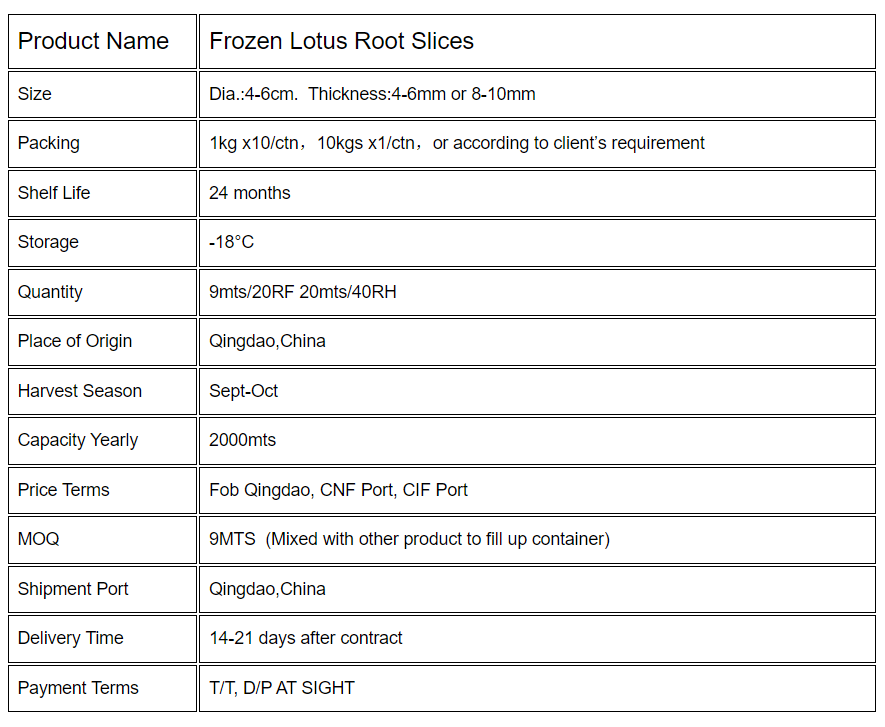Click the 1kg x10/ctn packing details

[x=456, y=143]
